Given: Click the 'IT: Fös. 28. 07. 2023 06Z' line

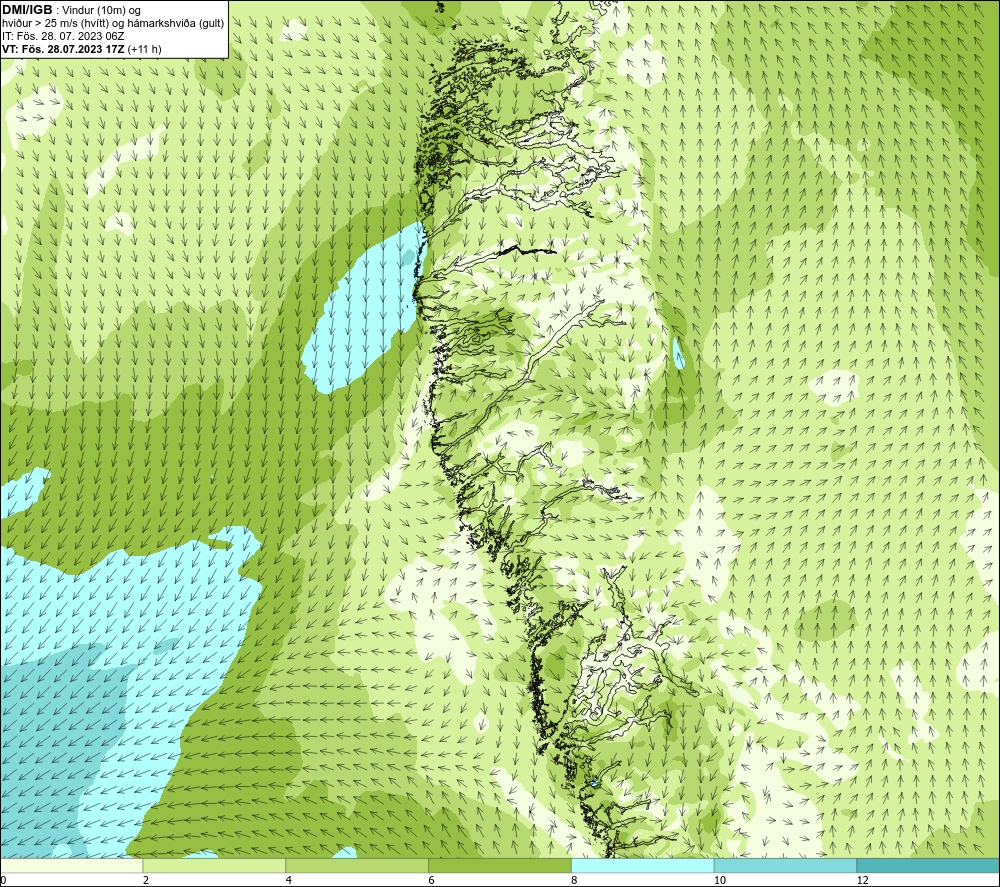Looking at the screenshot, I should point(63,36).
